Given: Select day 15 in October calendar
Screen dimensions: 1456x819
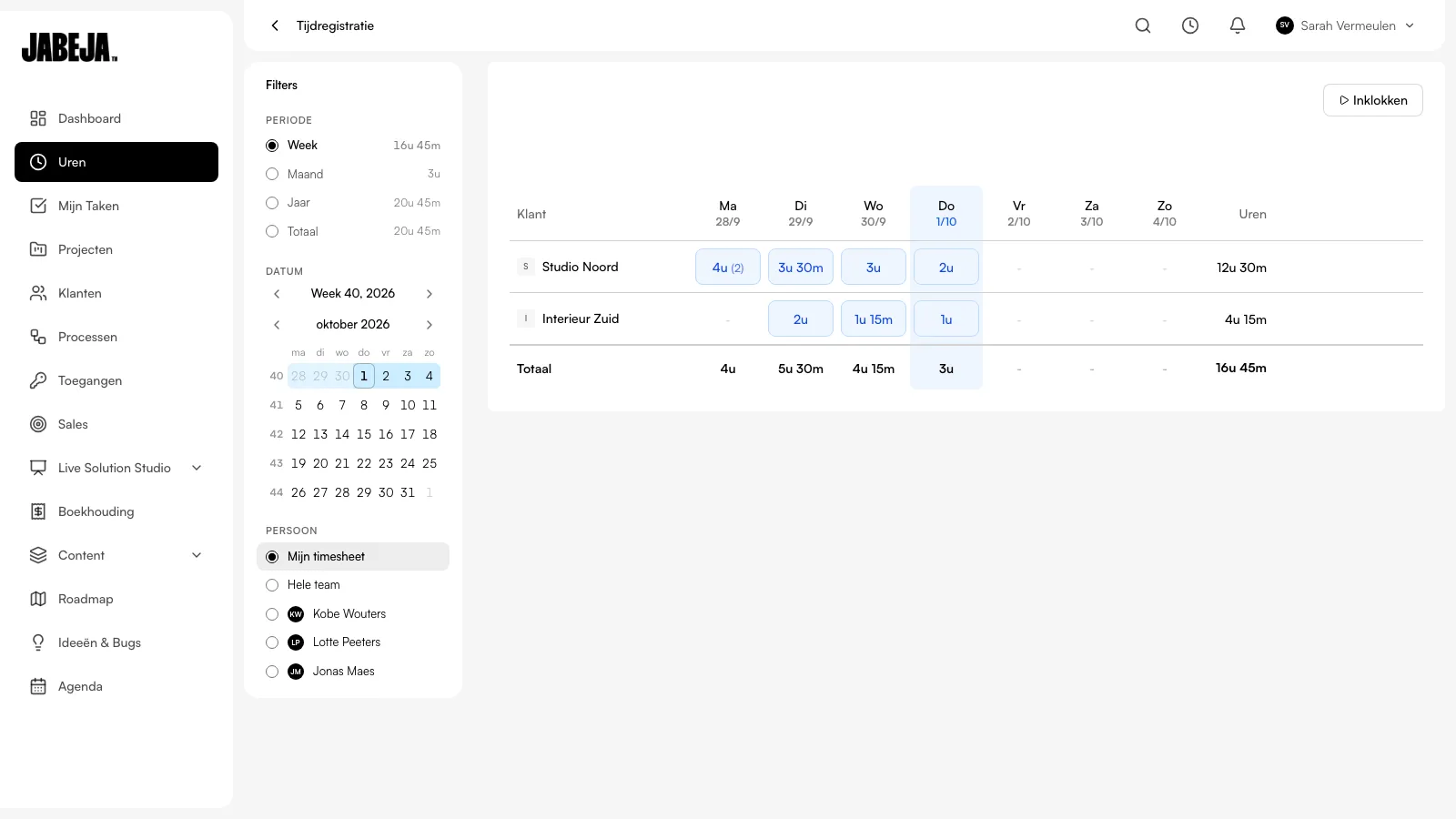Looking at the screenshot, I should (364, 434).
